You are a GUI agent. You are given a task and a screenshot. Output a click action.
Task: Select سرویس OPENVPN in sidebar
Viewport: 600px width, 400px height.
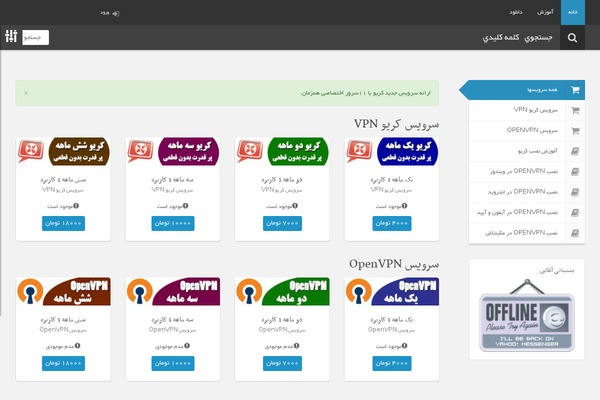click(x=527, y=131)
